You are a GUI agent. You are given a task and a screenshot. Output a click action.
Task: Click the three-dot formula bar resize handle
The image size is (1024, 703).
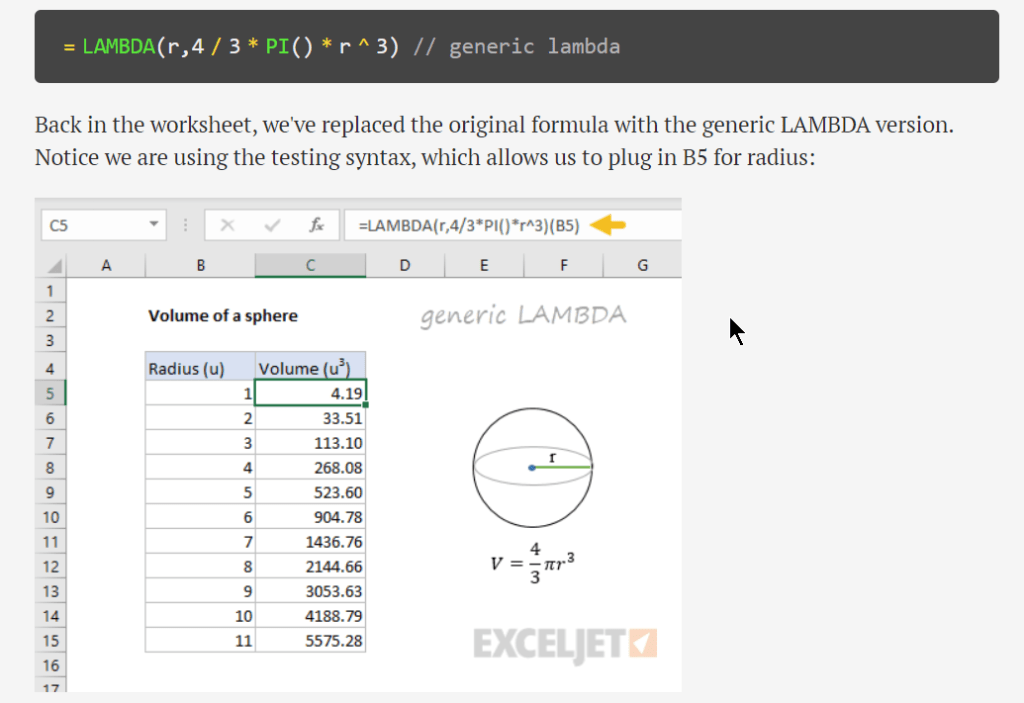(185, 226)
